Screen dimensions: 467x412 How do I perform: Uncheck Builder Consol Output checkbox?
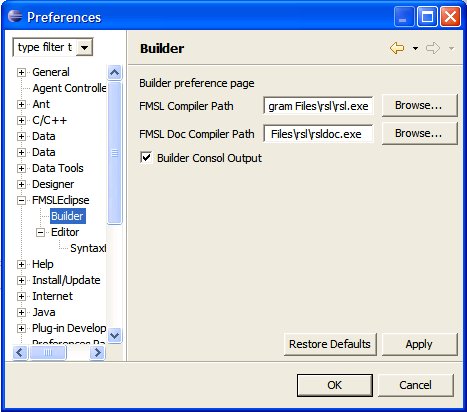[x=146, y=158]
